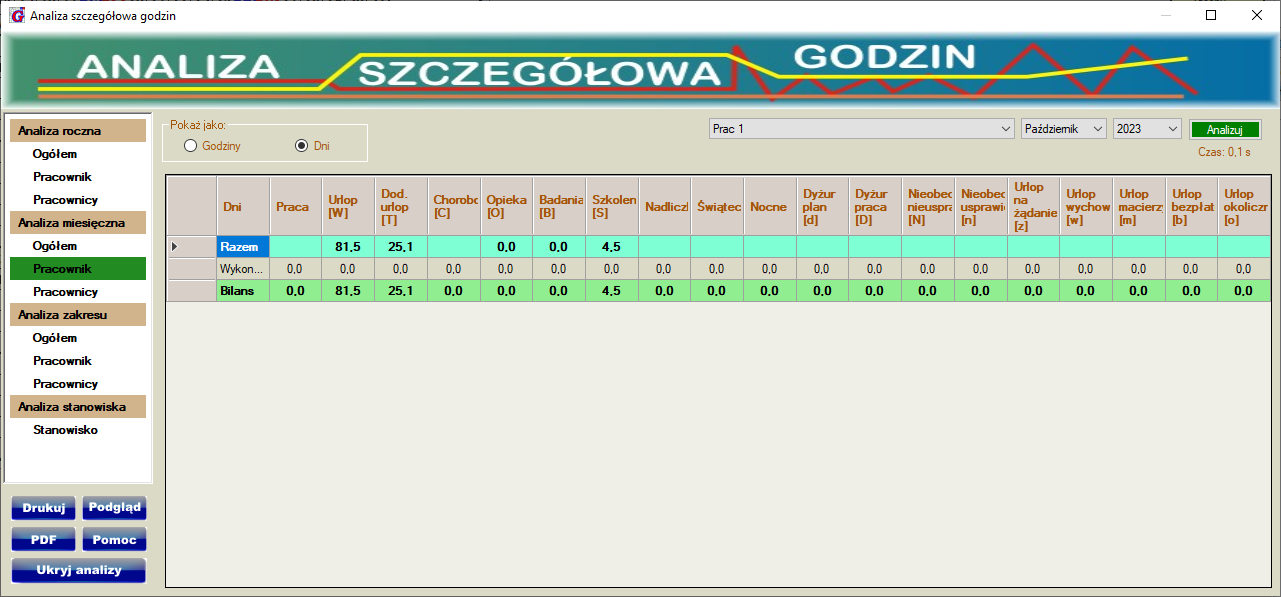
Task: Select the Godziny radio button
Action: tap(190, 146)
